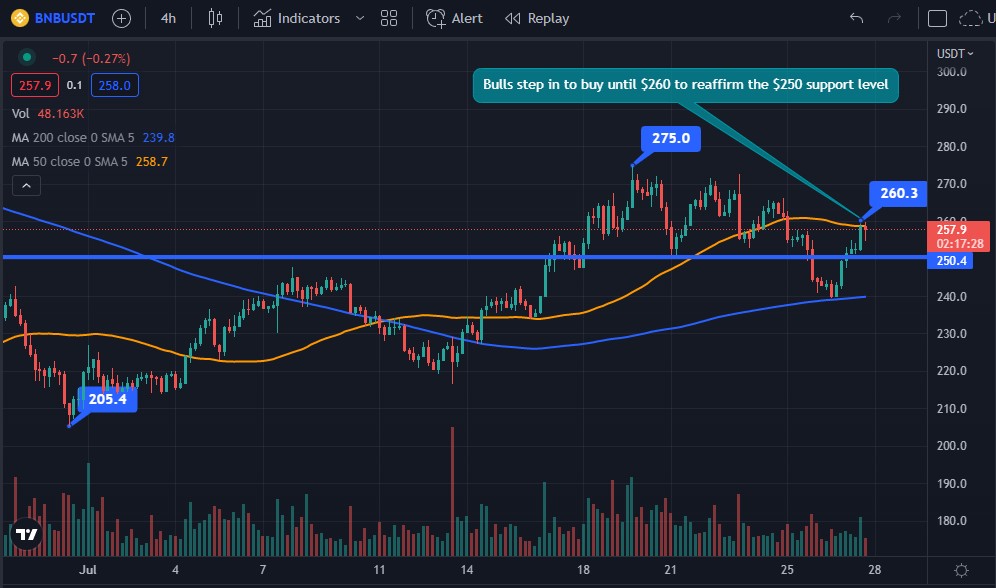Click the 200.0 price axis label

point(952,446)
